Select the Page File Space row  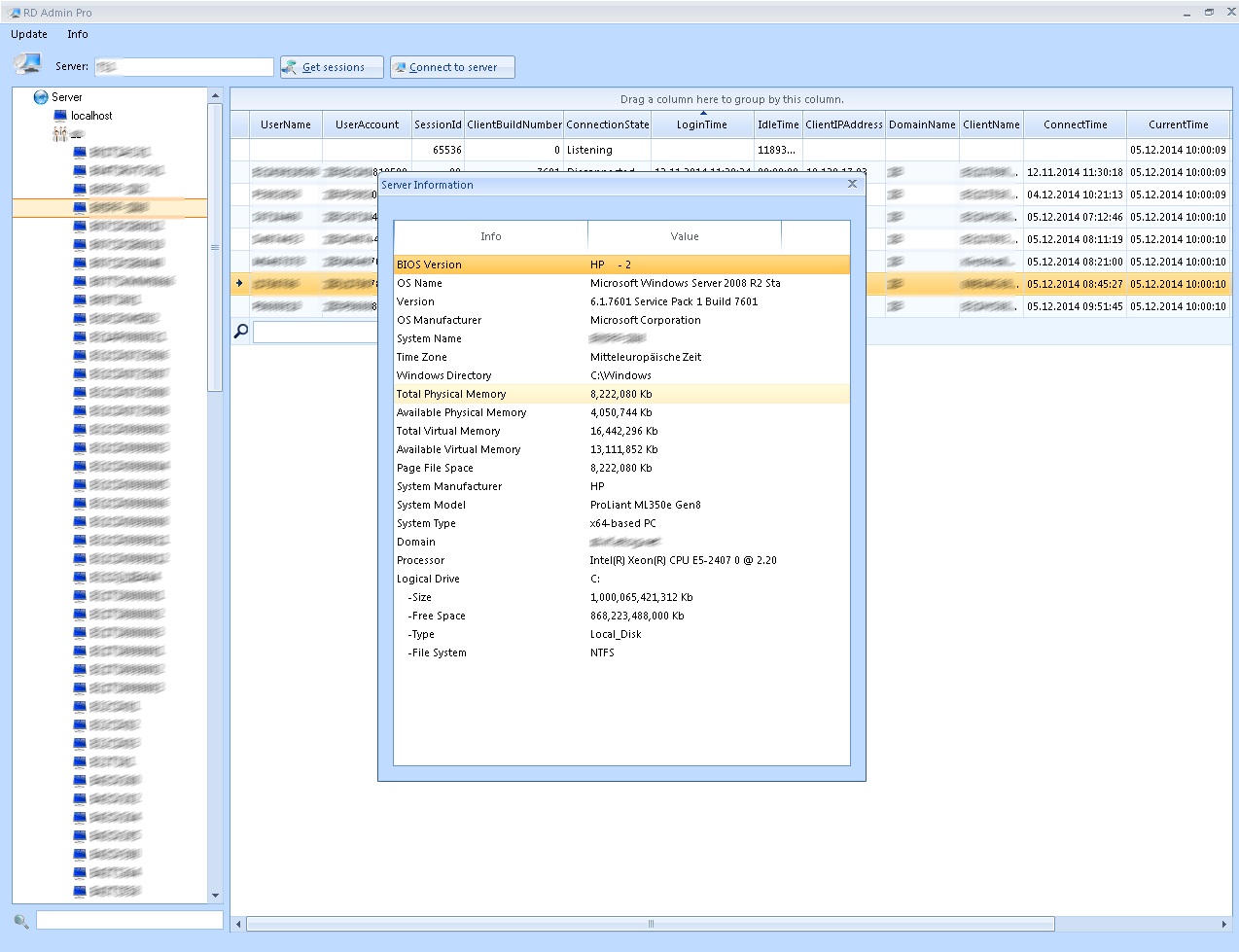click(621, 468)
